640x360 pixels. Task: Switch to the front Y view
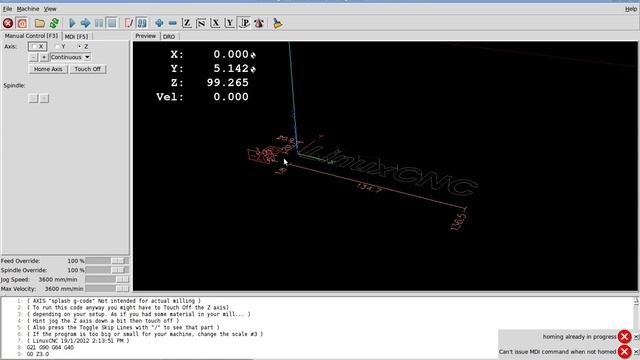coord(229,23)
